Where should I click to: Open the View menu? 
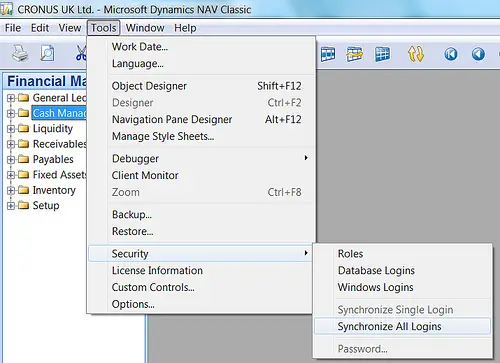pos(70,28)
